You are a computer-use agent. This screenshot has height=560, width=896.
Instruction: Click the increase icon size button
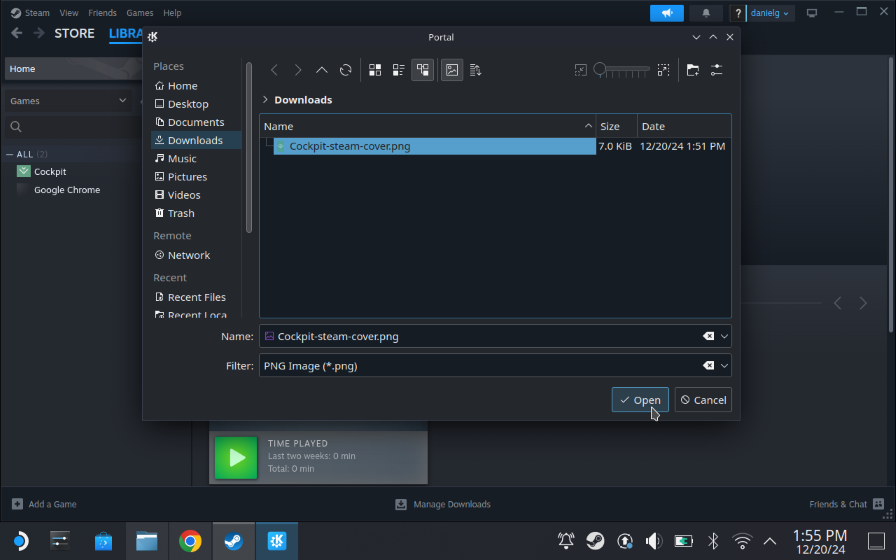pyautogui.click(x=663, y=70)
